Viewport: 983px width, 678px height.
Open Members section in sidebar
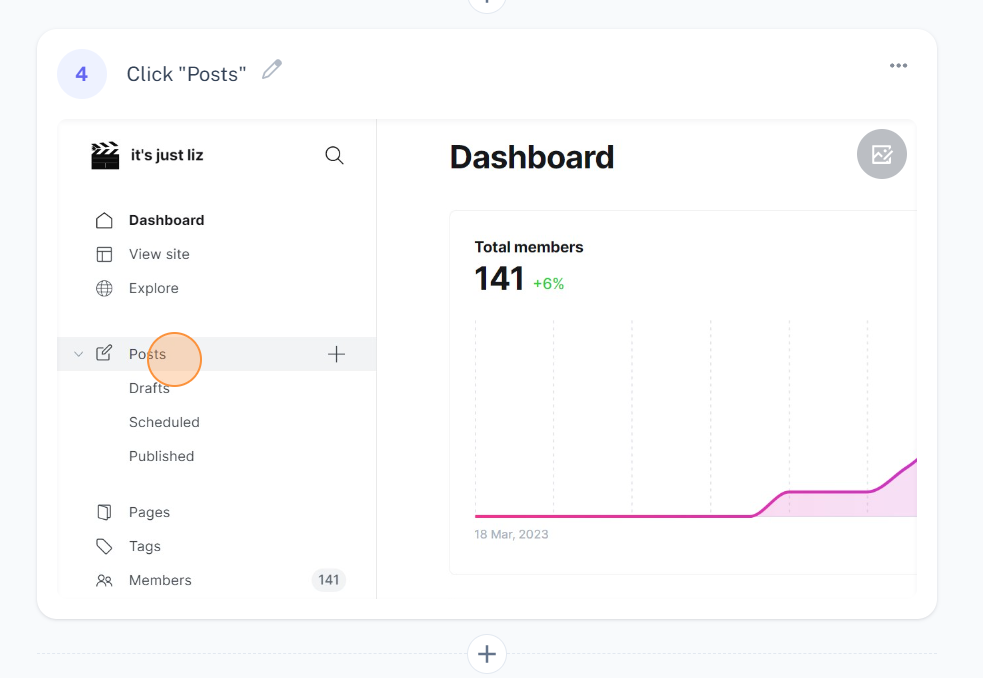pyautogui.click(x=160, y=580)
